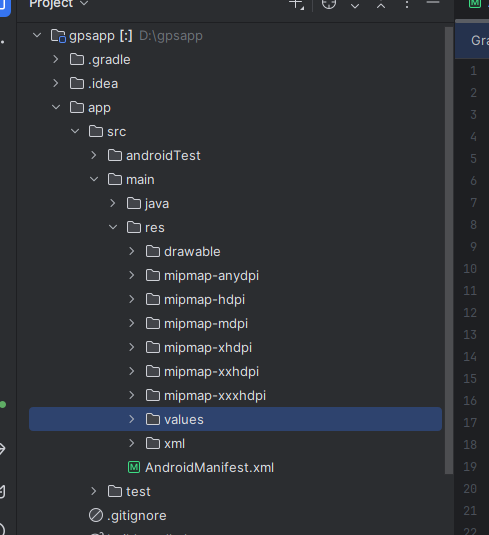Expand the drawable folder
The width and height of the screenshot is (489, 535).
[x=132, y=251]
